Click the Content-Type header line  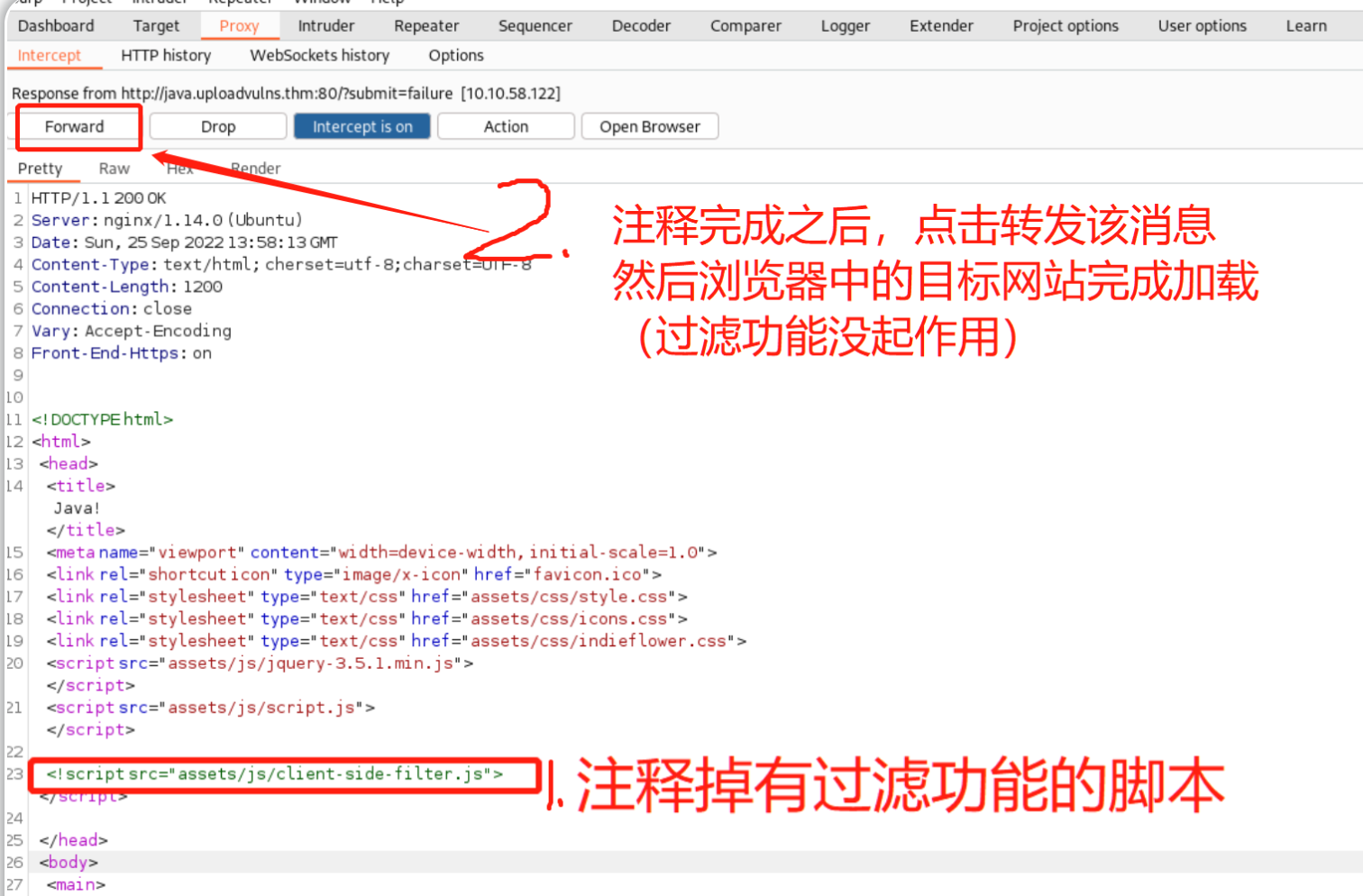point(281,264)
